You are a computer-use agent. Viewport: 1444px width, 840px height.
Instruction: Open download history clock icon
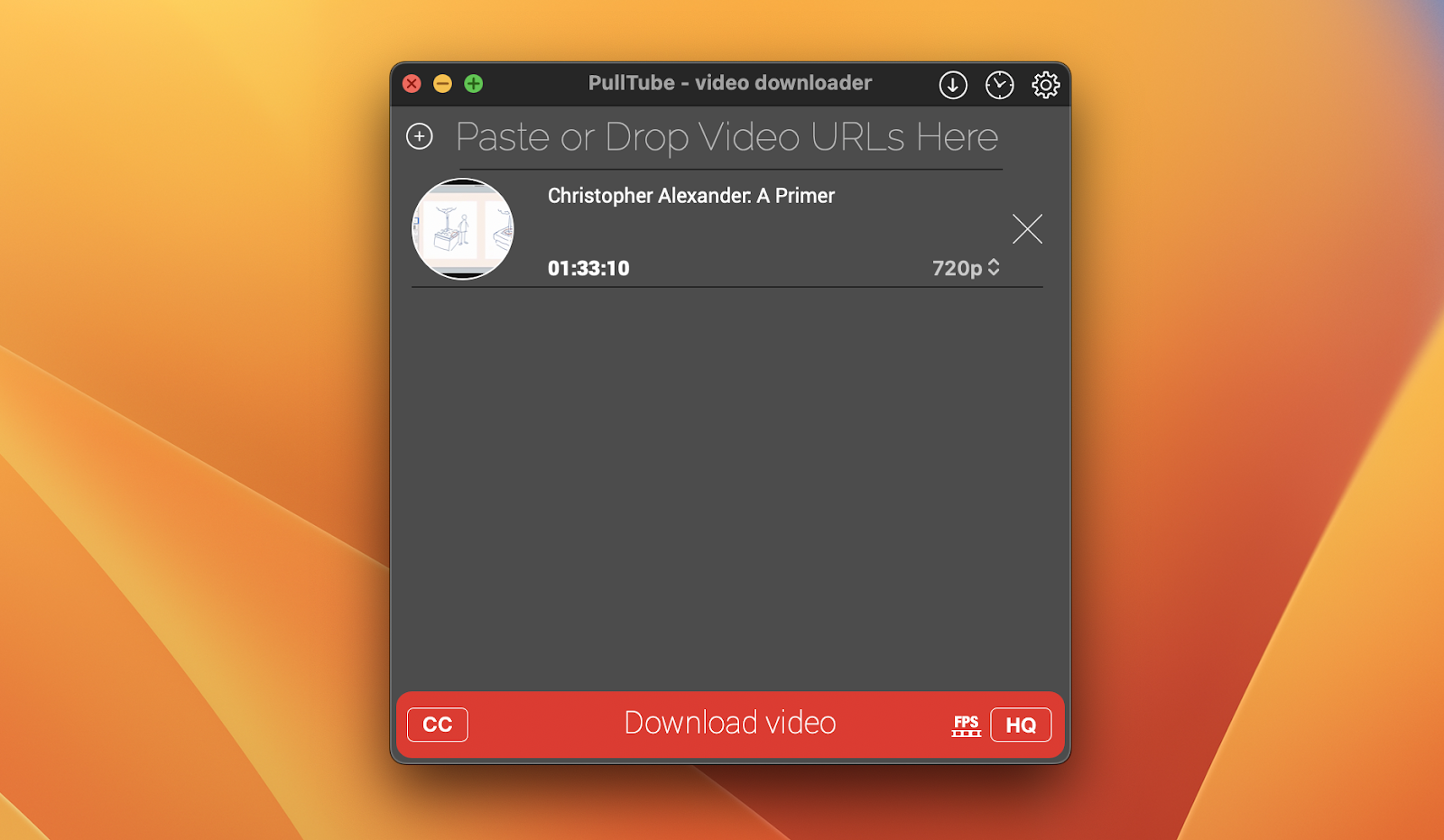[999, 85]
